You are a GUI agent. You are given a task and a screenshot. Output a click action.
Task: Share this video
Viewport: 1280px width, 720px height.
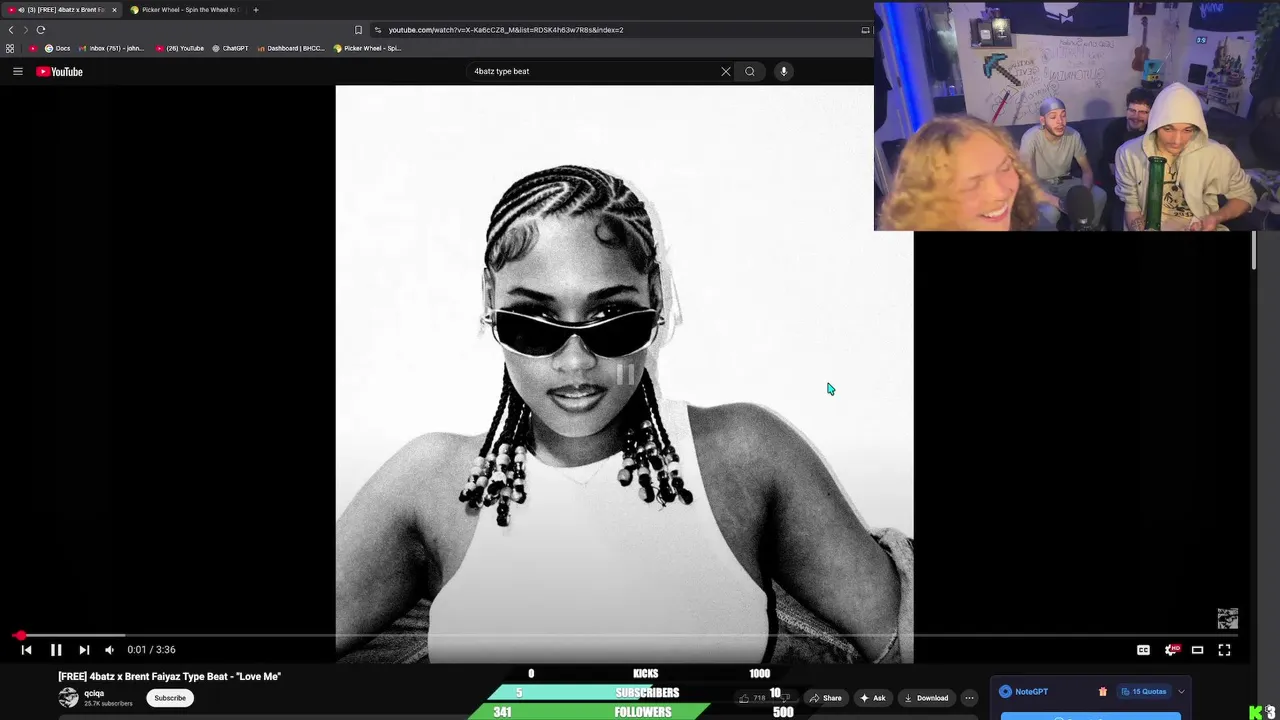coord(826,698)
